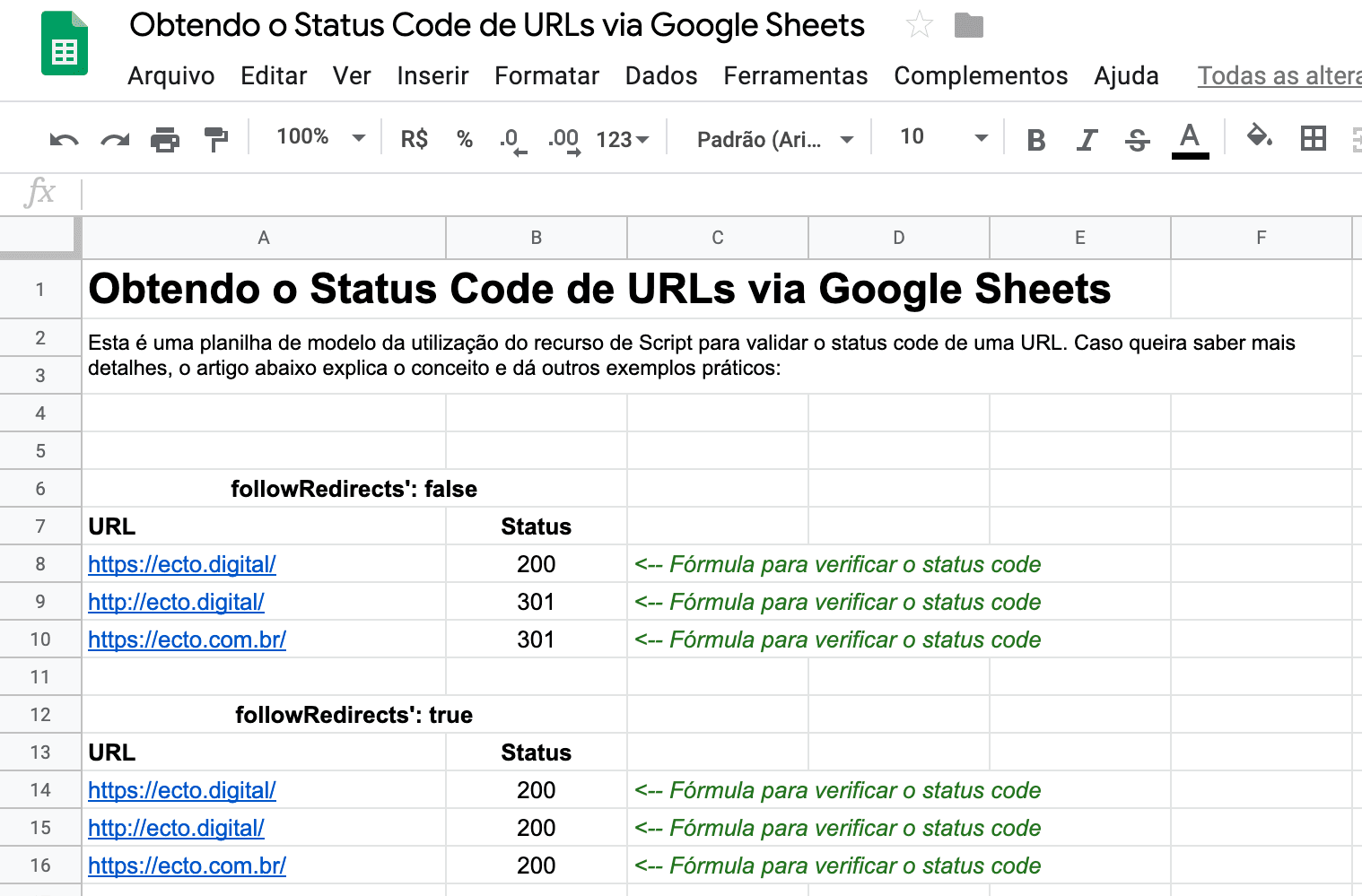
Task: Open the 123 number formats dropdown
Action: (622, 139)
